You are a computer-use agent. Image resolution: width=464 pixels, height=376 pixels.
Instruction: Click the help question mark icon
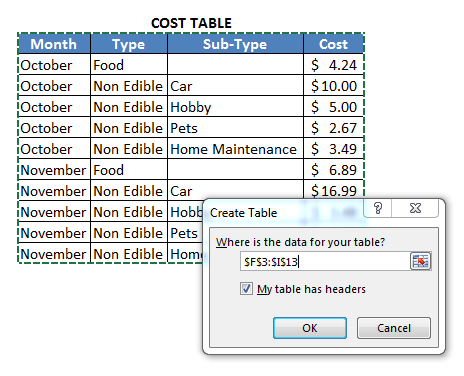coord(378,208)
